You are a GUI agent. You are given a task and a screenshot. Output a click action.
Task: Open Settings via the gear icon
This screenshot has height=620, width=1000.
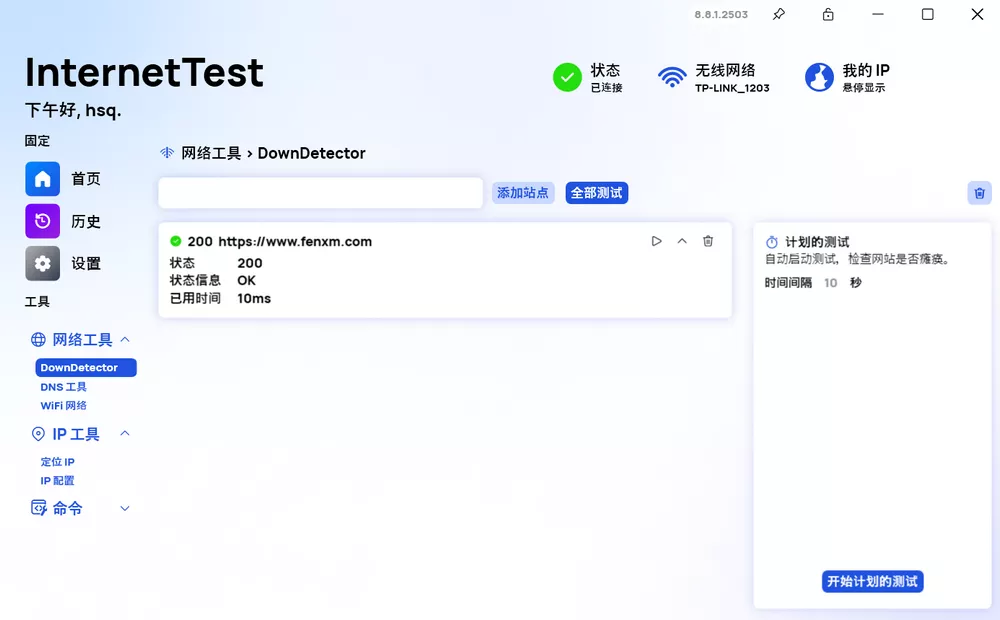[x=42, y=263]
